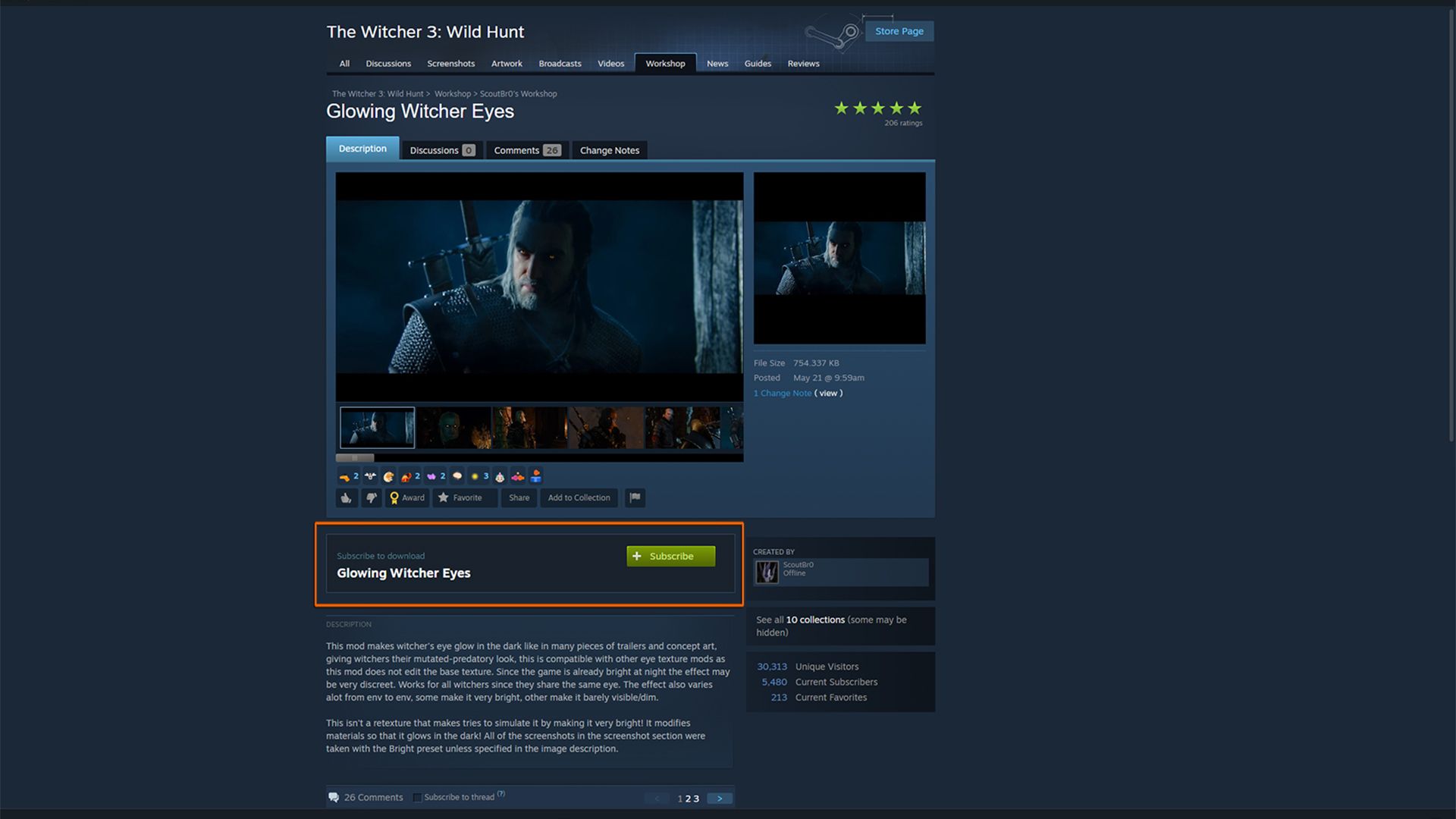Viewport: 1456px width, 819px height.
Task: Open the Comments tab with 26 comments
Action: (x=527, y=150)
